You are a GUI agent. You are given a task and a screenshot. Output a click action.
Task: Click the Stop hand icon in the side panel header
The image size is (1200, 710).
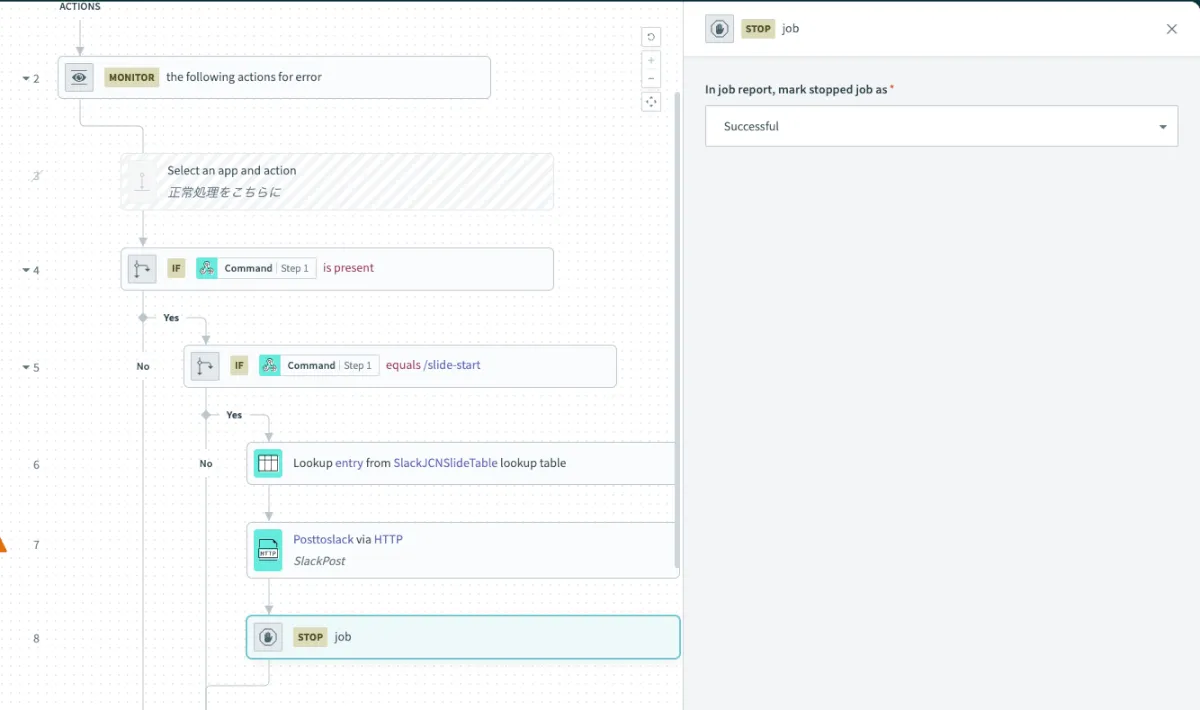(x=719, y=29)
